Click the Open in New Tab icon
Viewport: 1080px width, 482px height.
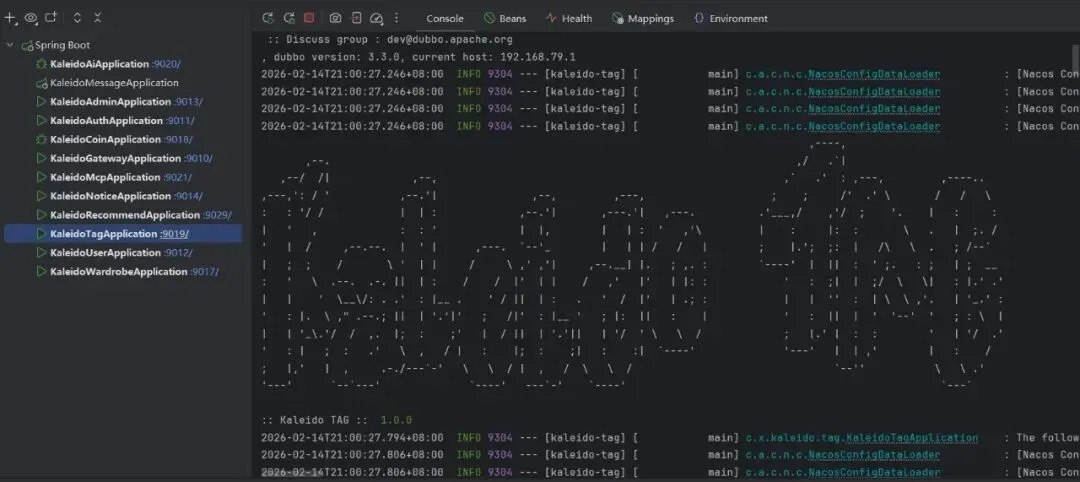click(x=51, y=18)
